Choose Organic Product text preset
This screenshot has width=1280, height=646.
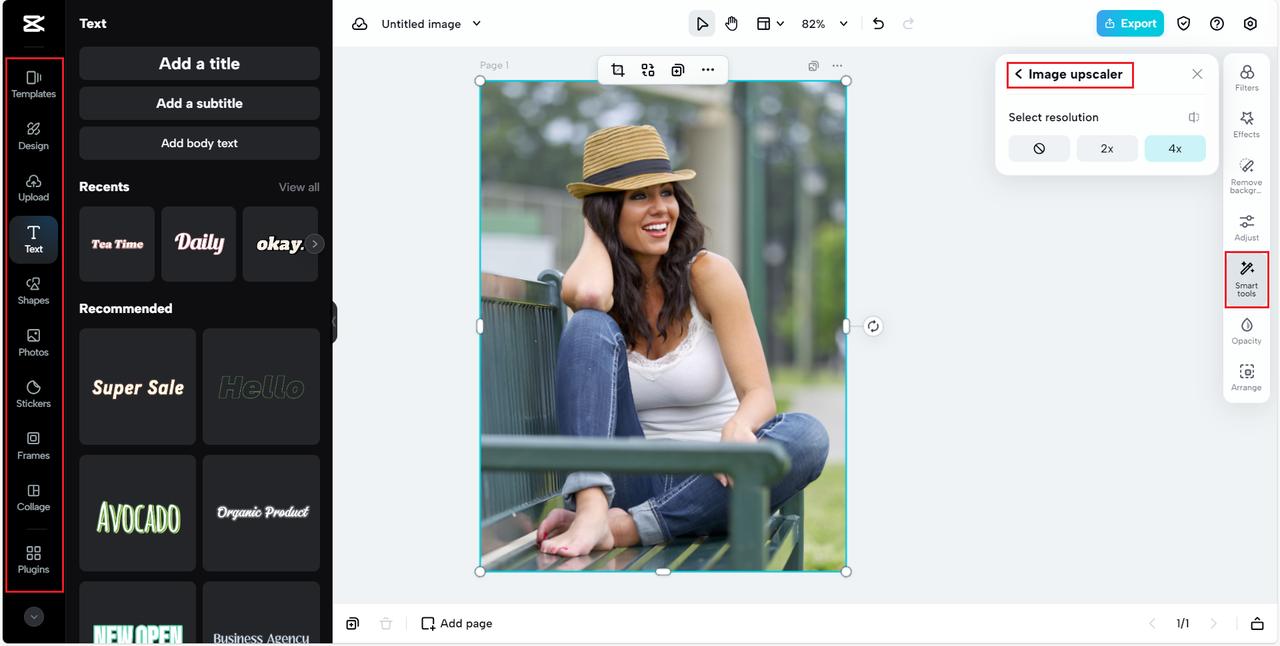[x=261, y=513]
